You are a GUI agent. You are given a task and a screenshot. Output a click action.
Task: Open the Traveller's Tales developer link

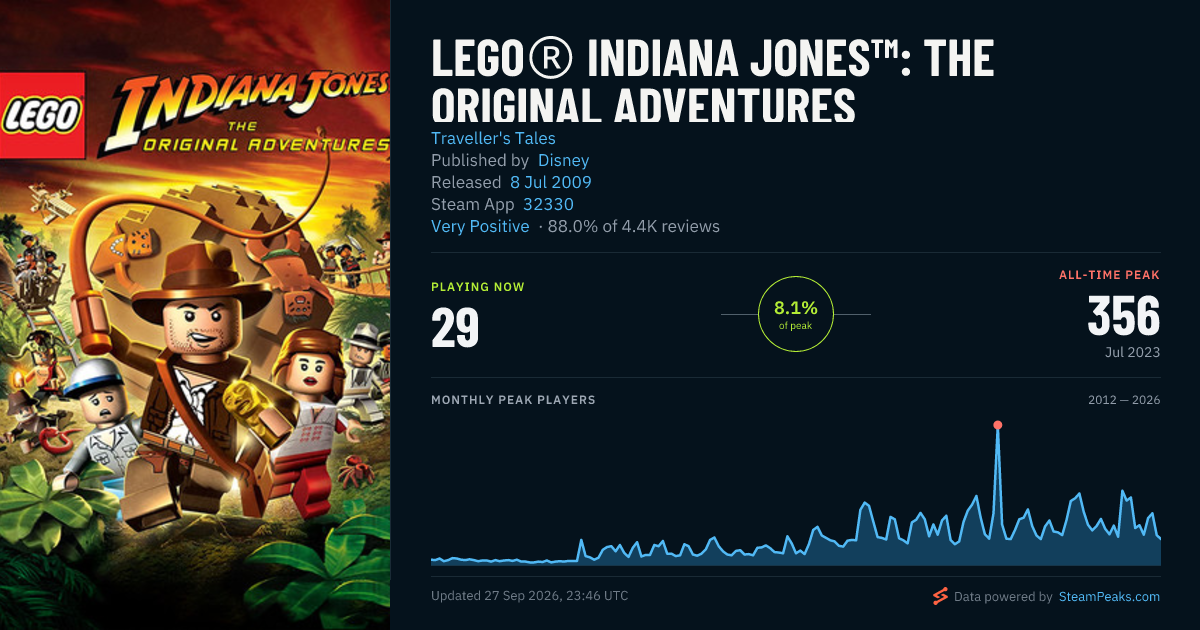493,138
